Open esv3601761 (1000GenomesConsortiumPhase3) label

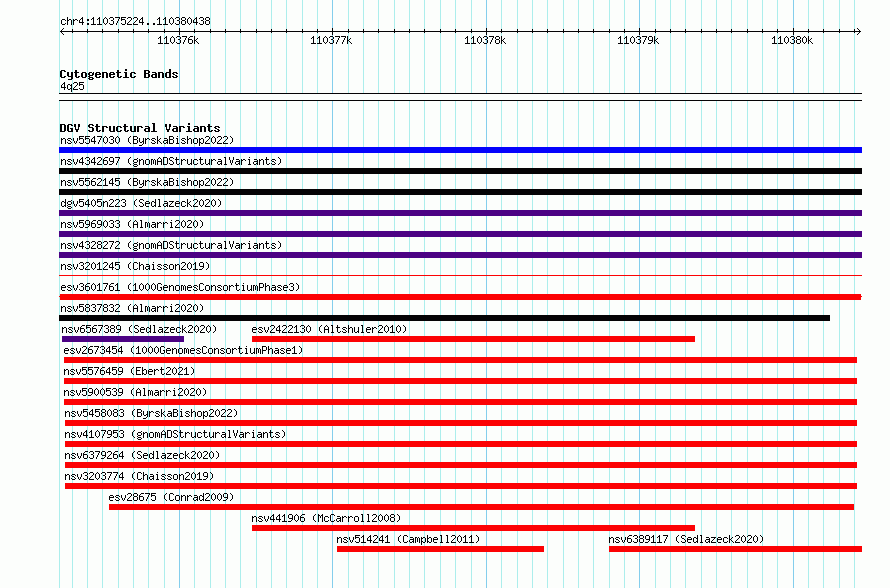click(180, 287)
